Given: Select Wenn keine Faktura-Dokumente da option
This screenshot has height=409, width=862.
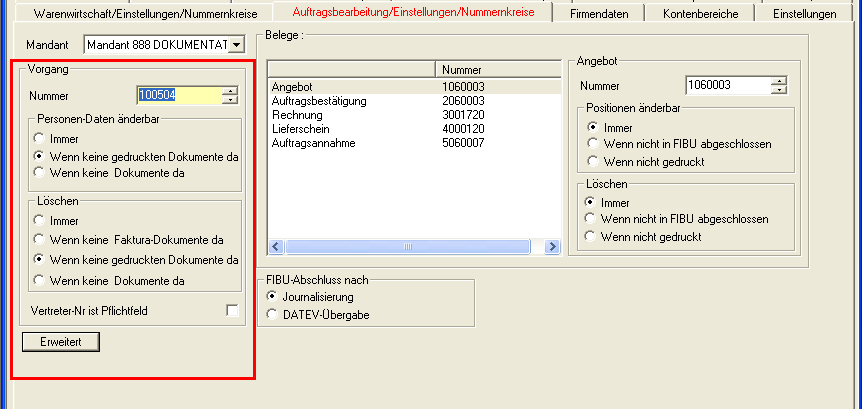Looking at the screenshot, I should coord(39,239).
